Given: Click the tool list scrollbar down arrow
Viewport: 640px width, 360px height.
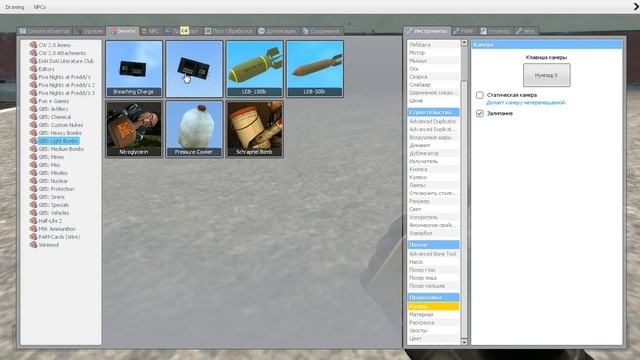Looking at the screenshot, I should pyautogui.click(x=464, y=341).
